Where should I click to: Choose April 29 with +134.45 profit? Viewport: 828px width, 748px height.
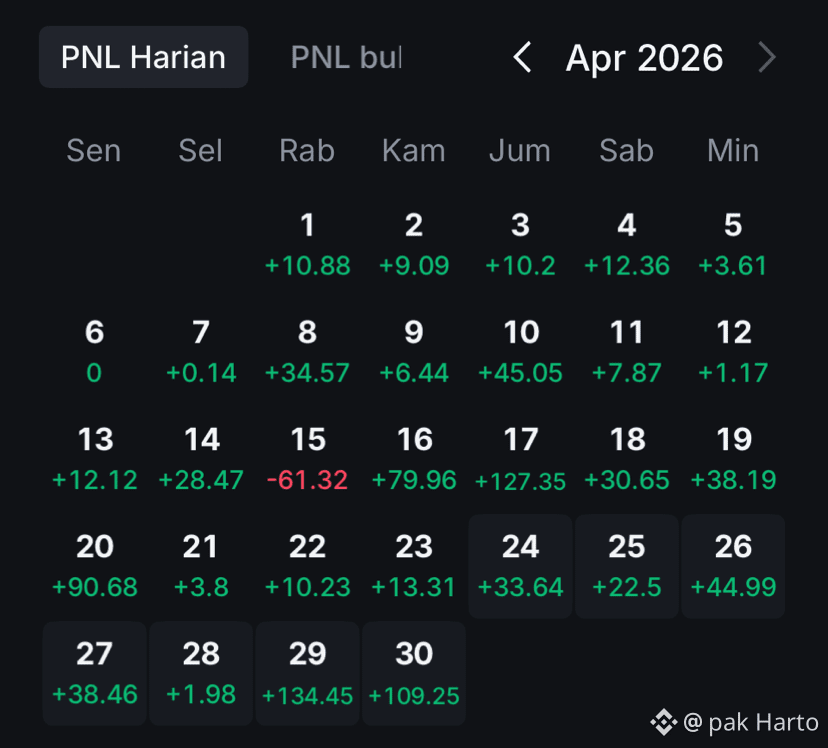(307, 674)
